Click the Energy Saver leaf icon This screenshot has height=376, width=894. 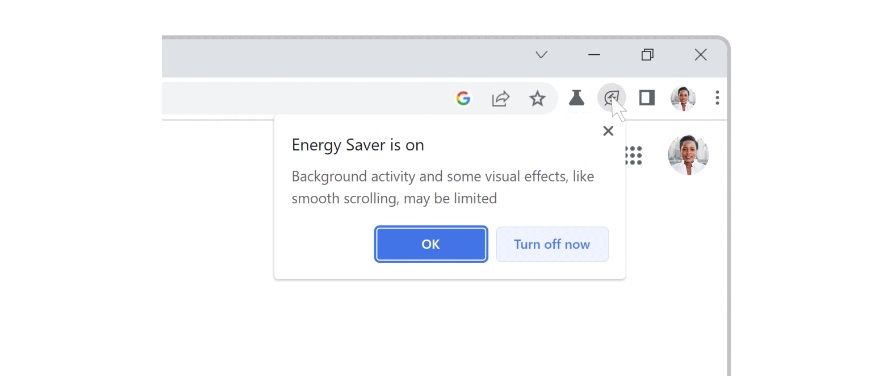[611, 98]
